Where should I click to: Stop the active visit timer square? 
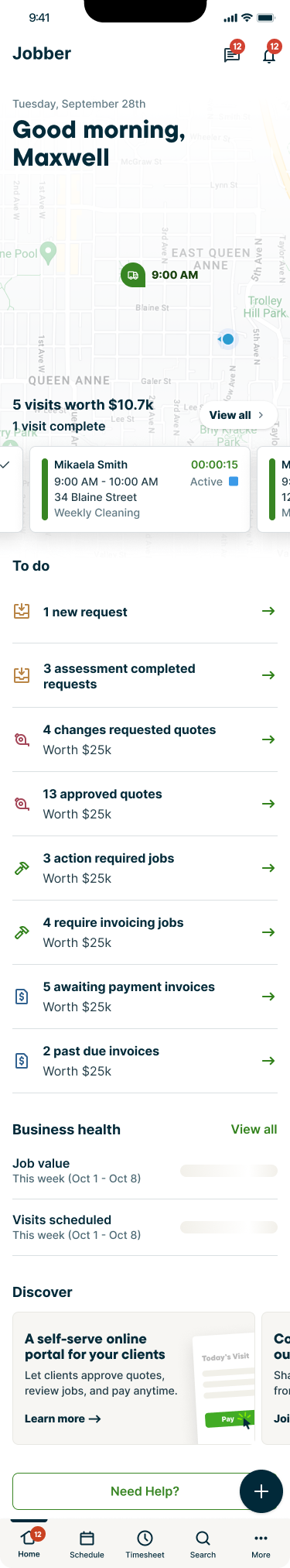pos(234,482)
